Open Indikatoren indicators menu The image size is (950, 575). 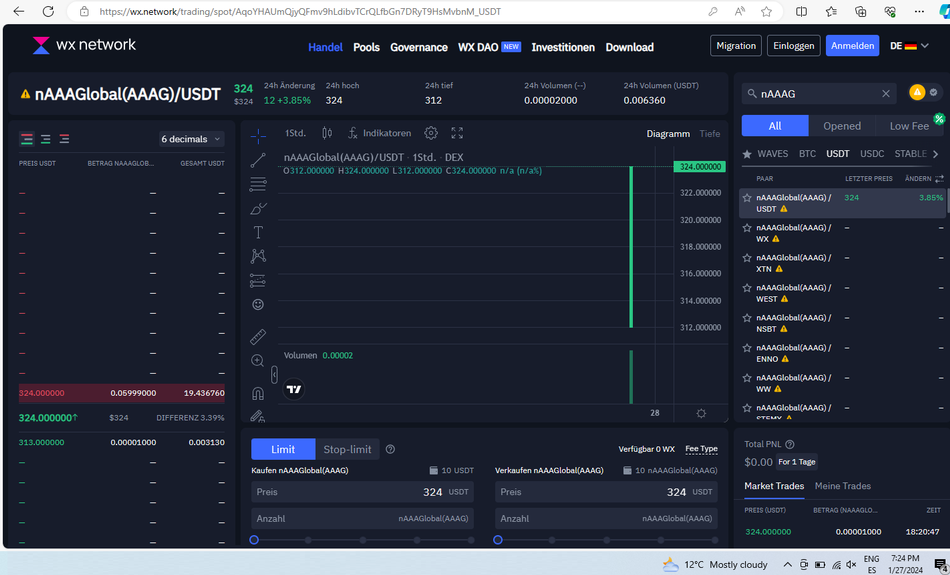[x=379, y=133]
